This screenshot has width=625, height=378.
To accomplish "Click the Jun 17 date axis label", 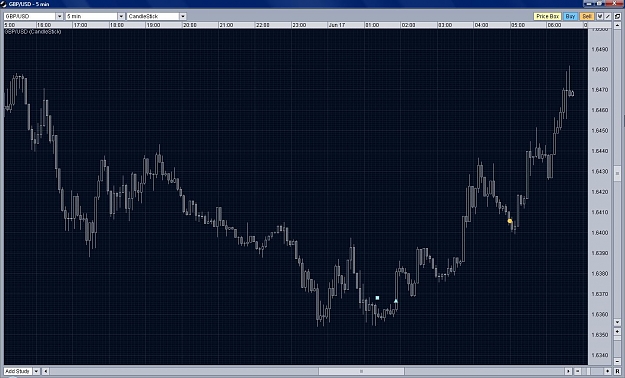I will 337,25.
